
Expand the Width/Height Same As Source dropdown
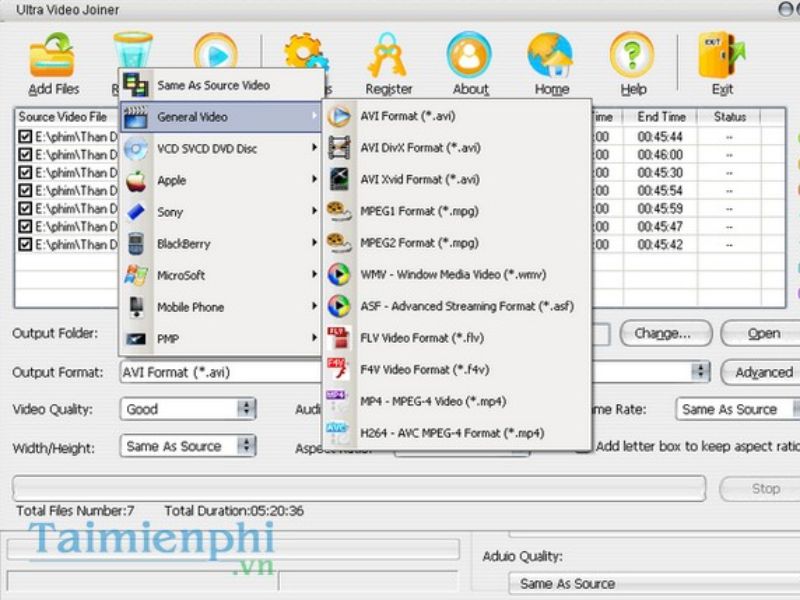pos(189,447)
